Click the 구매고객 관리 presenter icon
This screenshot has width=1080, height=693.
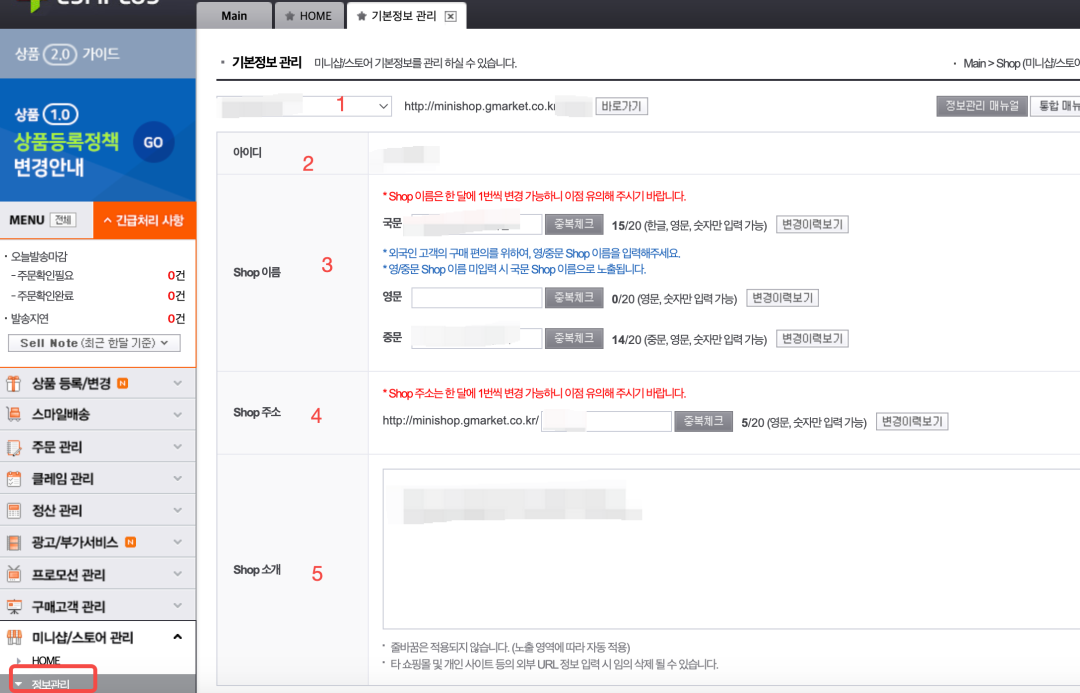pos(13,606)
